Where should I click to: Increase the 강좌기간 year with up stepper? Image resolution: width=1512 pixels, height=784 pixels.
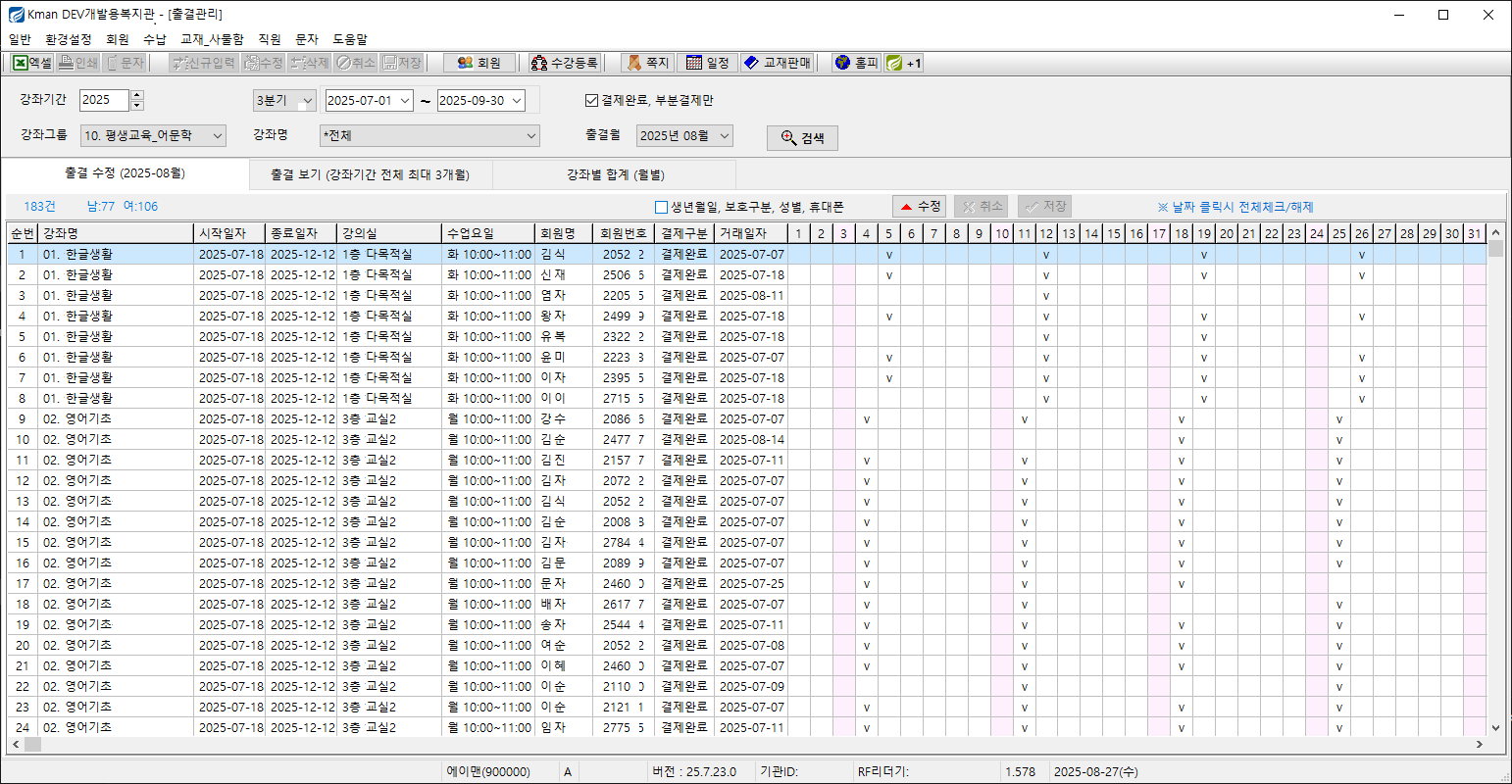(137, 96)
